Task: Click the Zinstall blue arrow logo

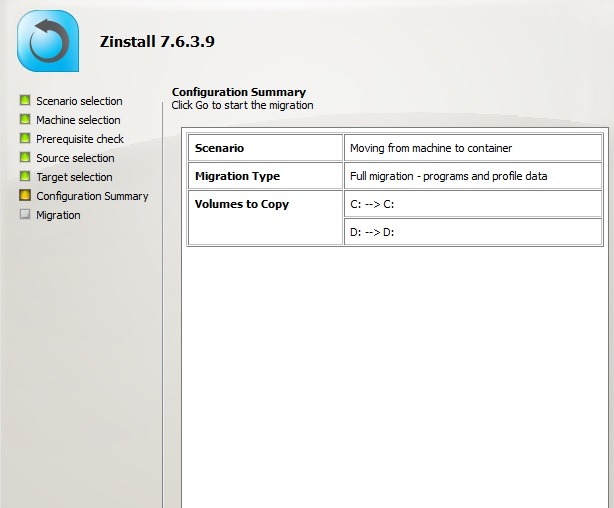Action: tap(48, 41)
